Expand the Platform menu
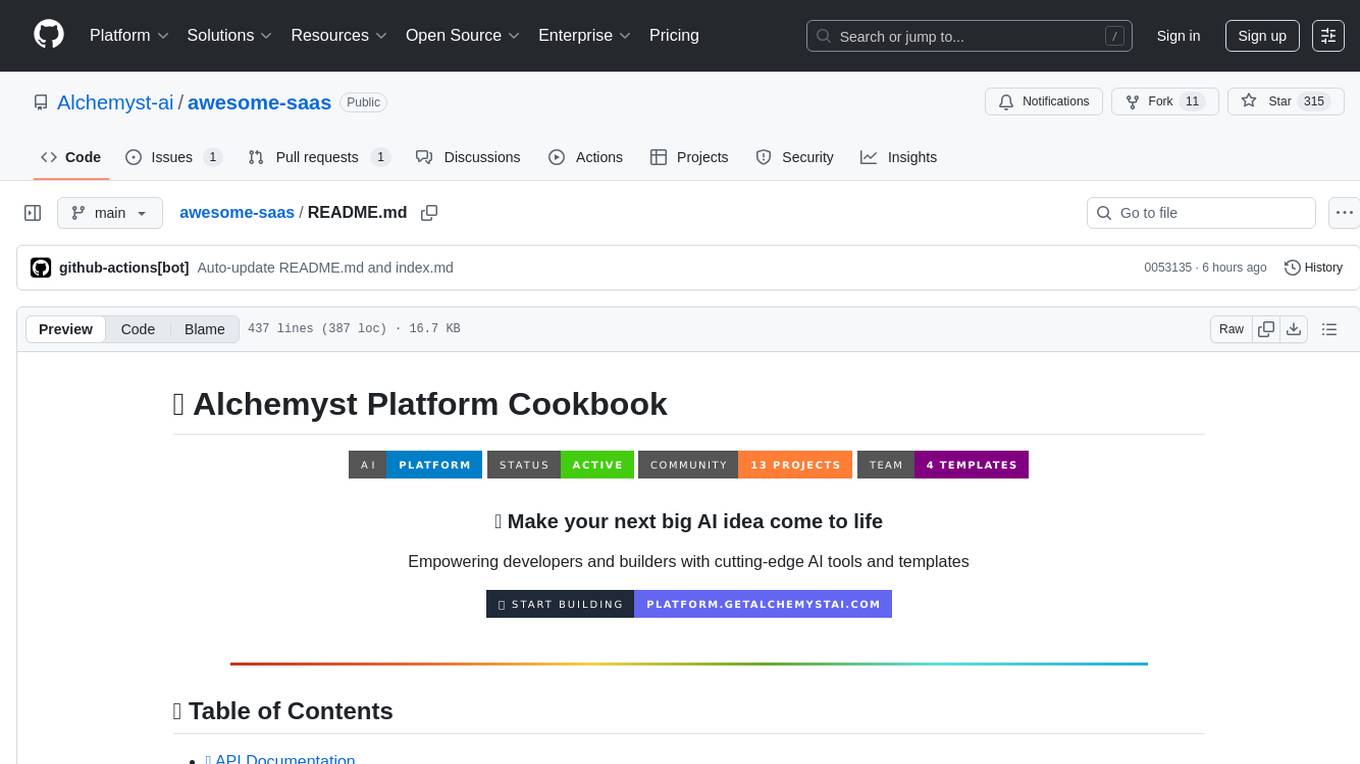This screenshot has width=1360, height=764. (129, 35)
